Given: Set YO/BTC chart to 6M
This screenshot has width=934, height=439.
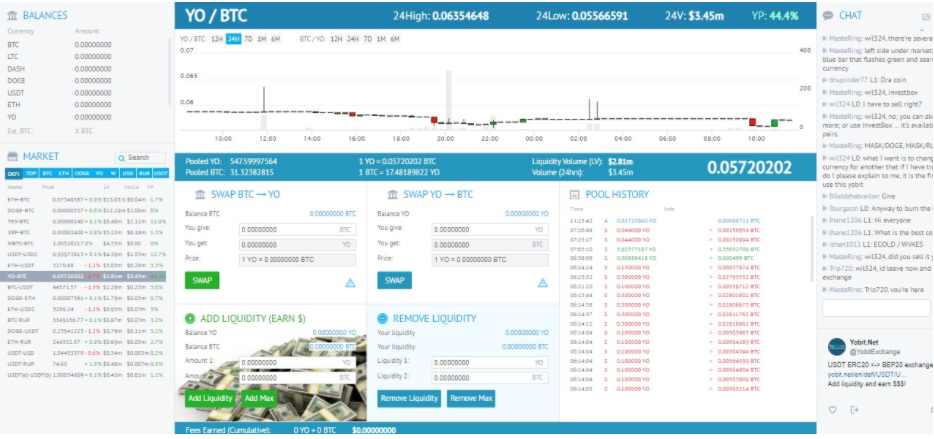Looking at the screenshot, I should (275, 39).
